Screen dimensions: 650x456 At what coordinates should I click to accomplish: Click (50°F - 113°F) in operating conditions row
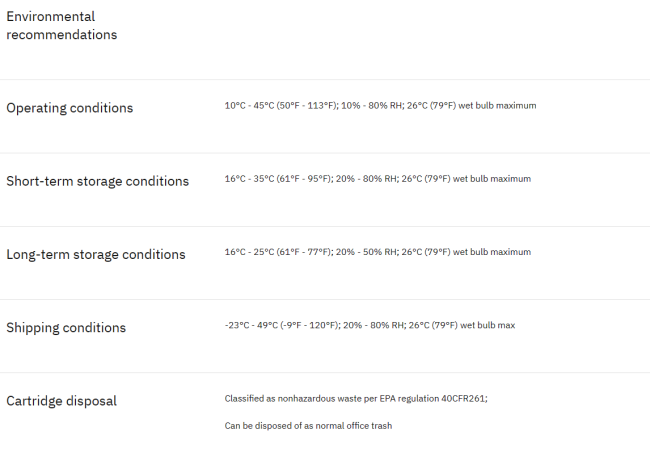(306, 106)
